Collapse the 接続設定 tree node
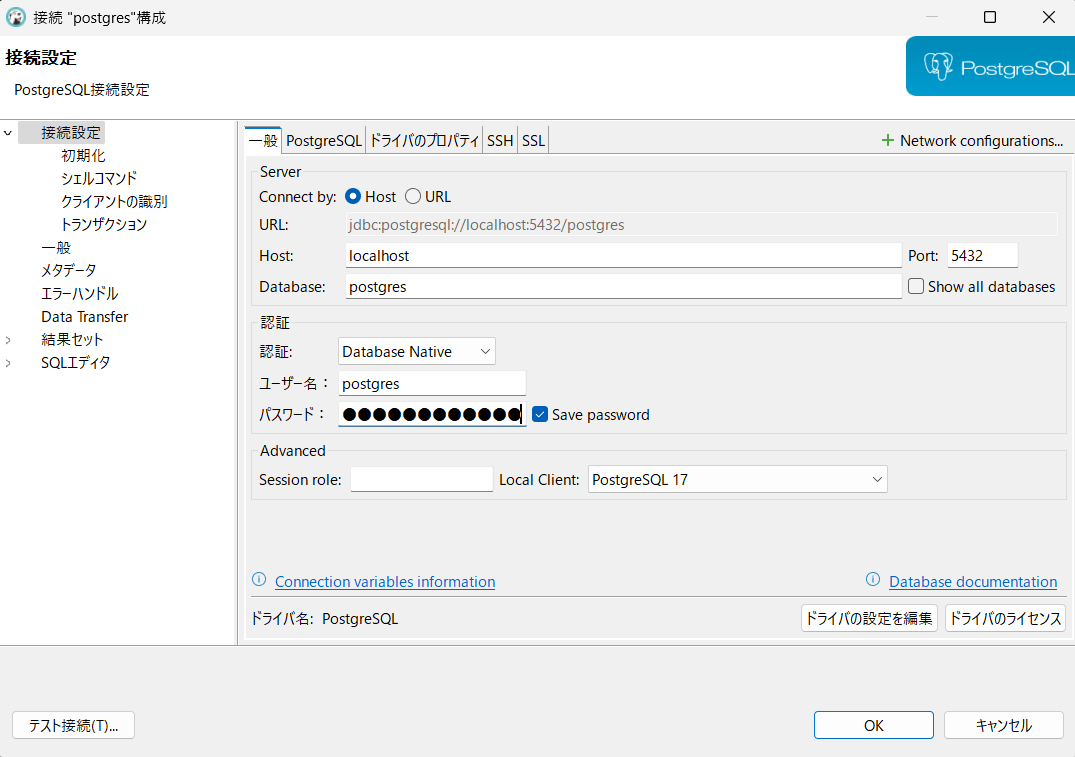 click(x=8, y=133)
